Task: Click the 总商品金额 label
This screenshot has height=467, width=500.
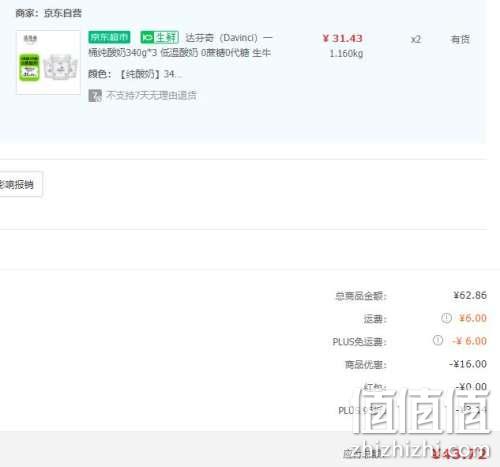Action: pos(361,296)
